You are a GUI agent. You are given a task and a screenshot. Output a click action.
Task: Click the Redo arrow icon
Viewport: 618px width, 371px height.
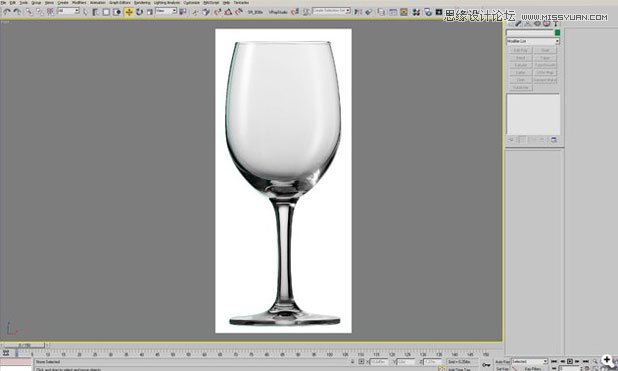click(17, 12)
